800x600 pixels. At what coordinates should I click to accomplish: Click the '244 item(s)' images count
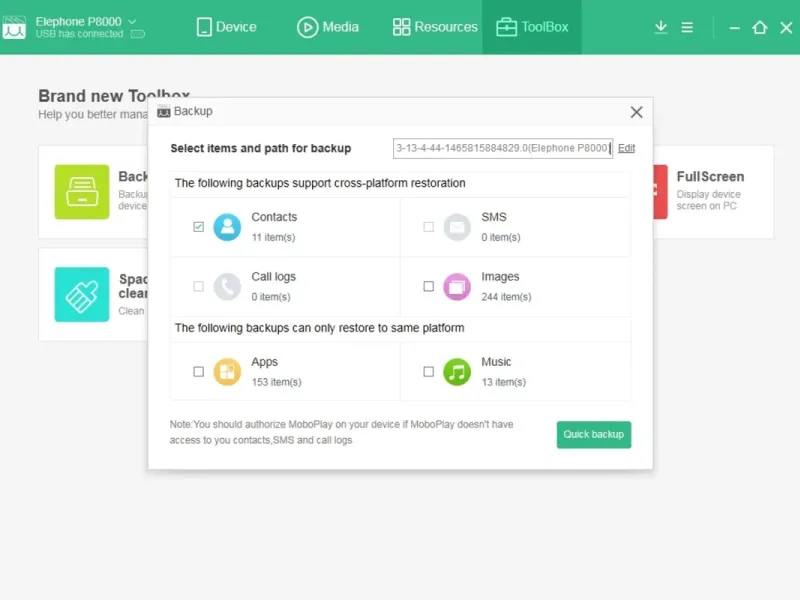506,297
